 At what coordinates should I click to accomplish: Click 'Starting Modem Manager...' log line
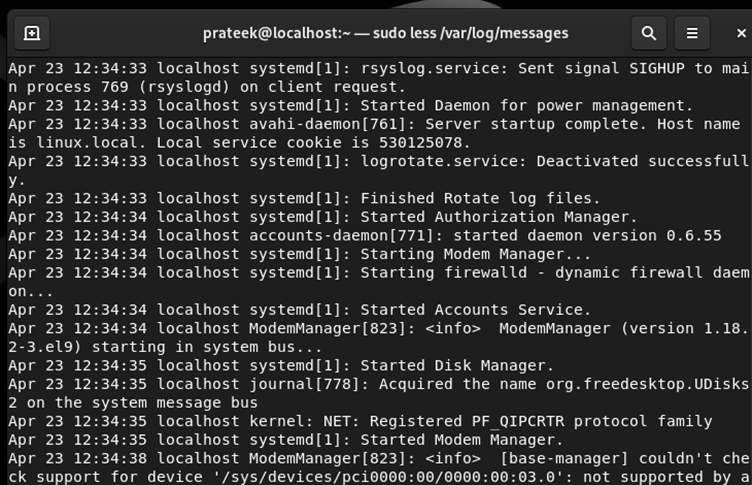pyautogui.click(x=299, y=254)
